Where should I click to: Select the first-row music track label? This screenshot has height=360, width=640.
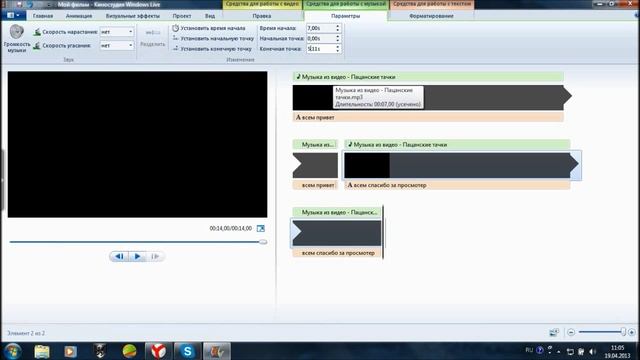pyautogui.click(x=428, y=77)
